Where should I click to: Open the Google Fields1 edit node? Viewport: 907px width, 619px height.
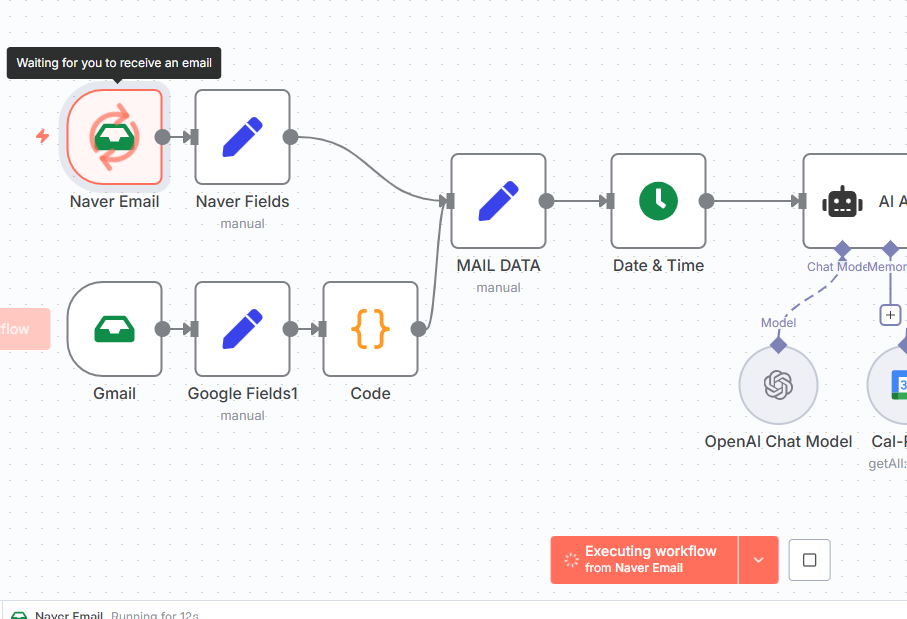pyautogui.click(x=242, y=329)
